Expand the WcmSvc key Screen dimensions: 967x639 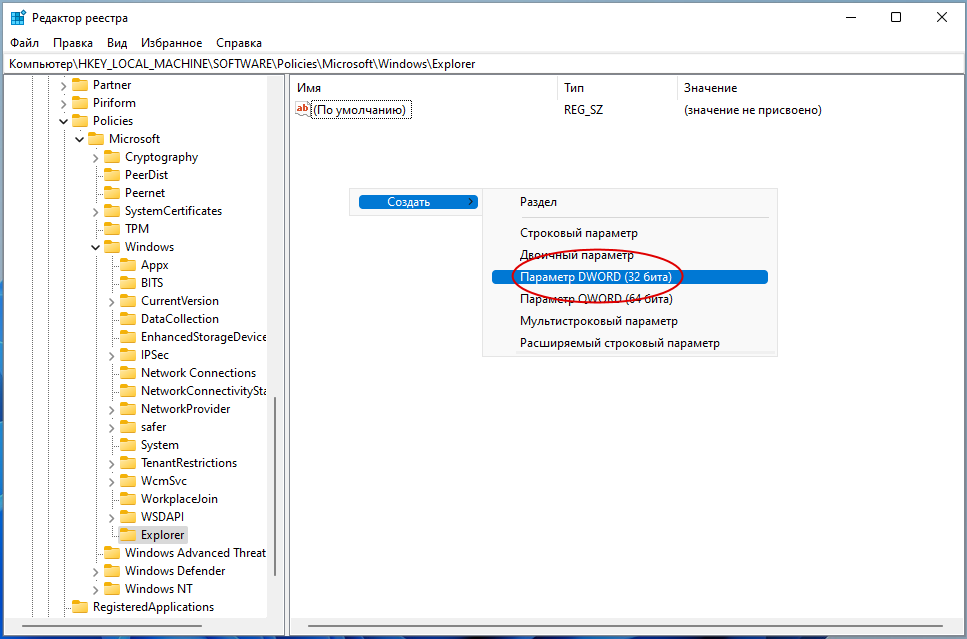[x=112, y=481]
